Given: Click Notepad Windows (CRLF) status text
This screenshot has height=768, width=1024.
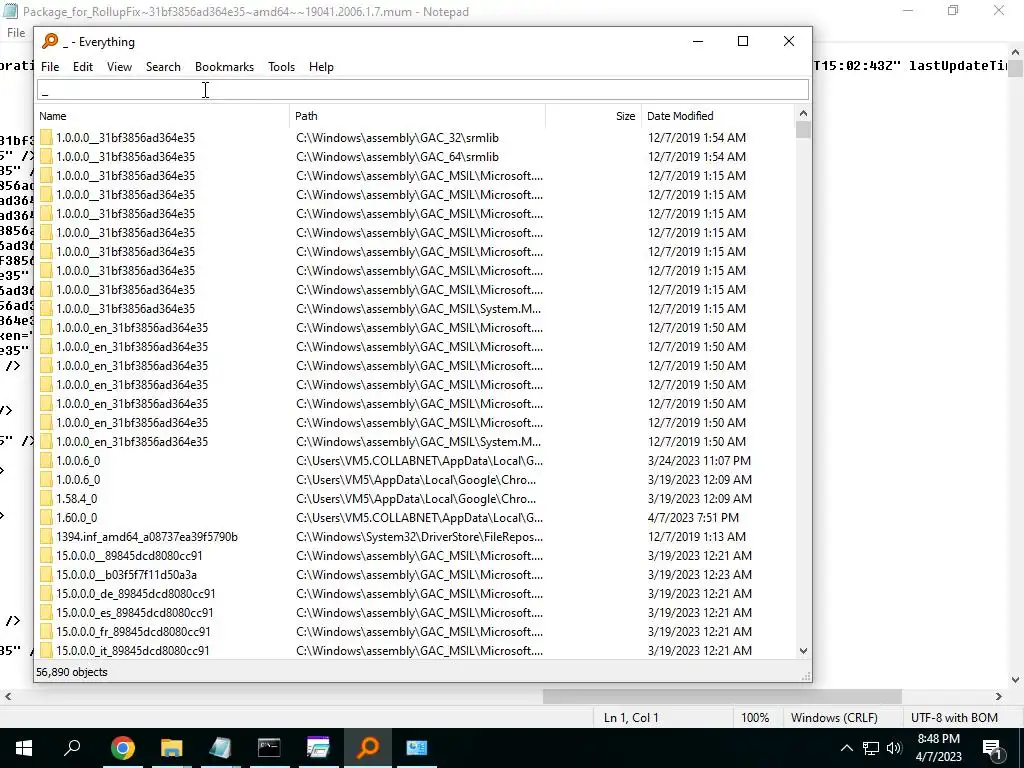Looking at the screenshot, I should point(834,718).
